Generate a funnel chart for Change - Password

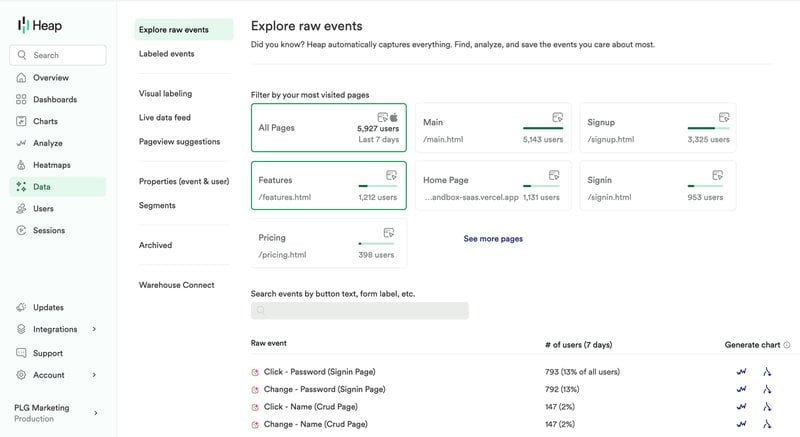[x=767, y=389]
